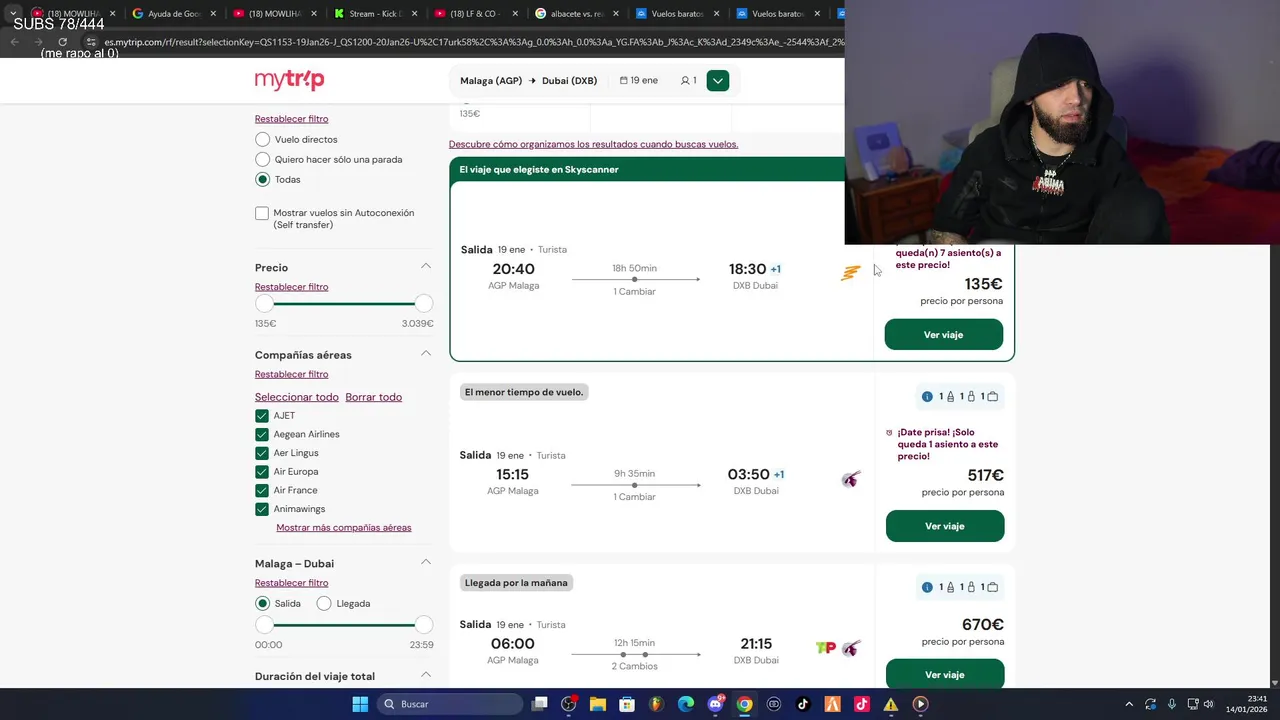Screen dimensions: 1280x720
Task: Open Discord from the taskbar
Action: [716, 704]
